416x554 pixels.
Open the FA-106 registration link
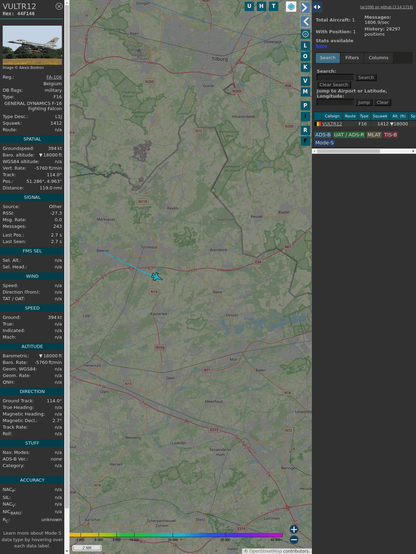(54, 77)
